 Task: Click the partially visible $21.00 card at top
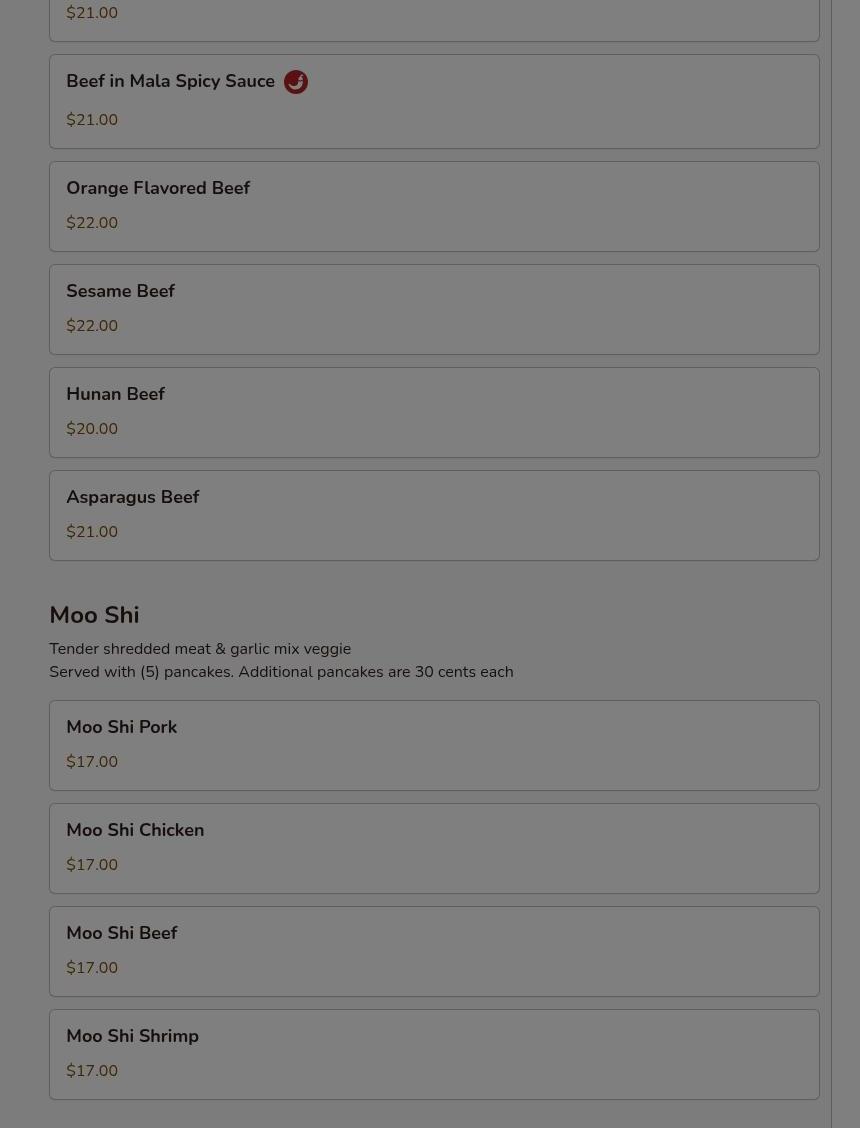pos(434,20)
